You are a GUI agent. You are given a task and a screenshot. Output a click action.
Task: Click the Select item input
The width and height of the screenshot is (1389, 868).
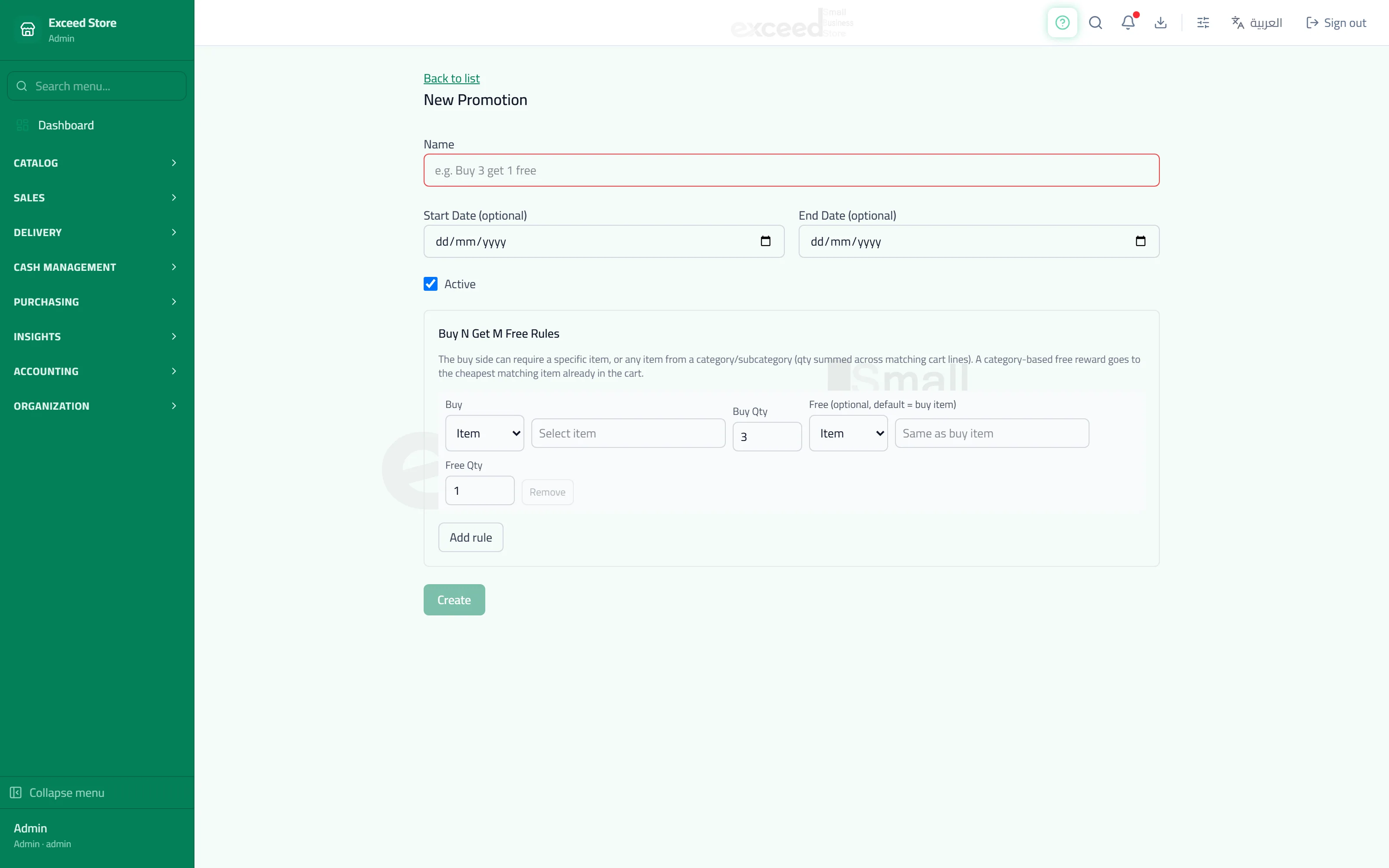628,433
